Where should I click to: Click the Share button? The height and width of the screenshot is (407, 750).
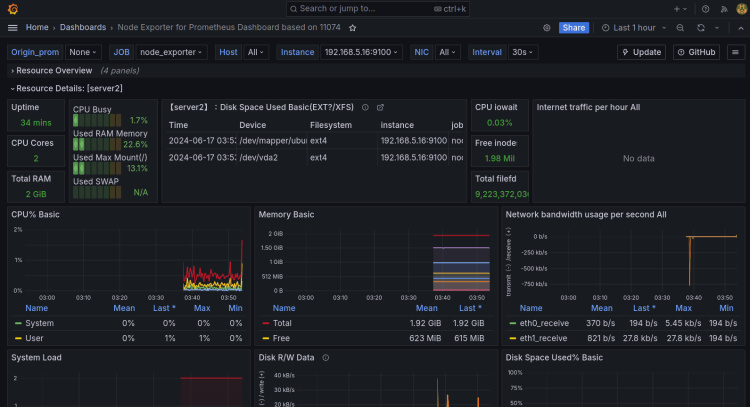(x=573, y=28)
